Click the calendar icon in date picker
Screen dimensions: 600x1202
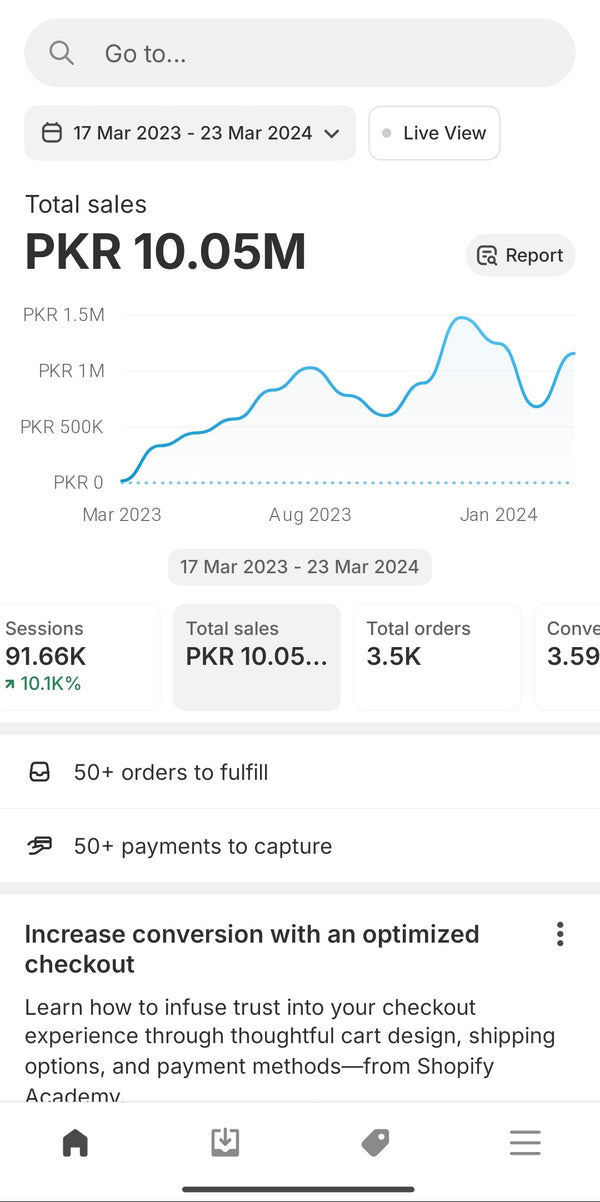tap(52, 133)
